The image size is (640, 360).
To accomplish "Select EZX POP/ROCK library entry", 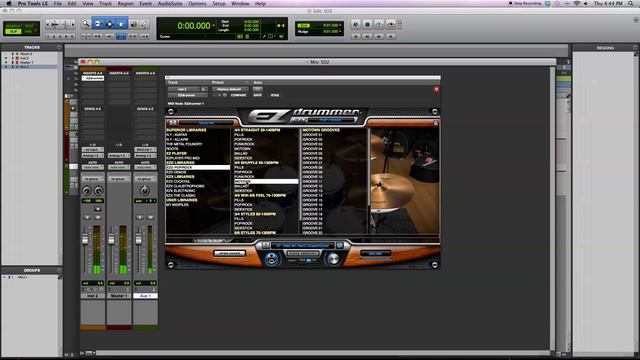I will (198, 167).
